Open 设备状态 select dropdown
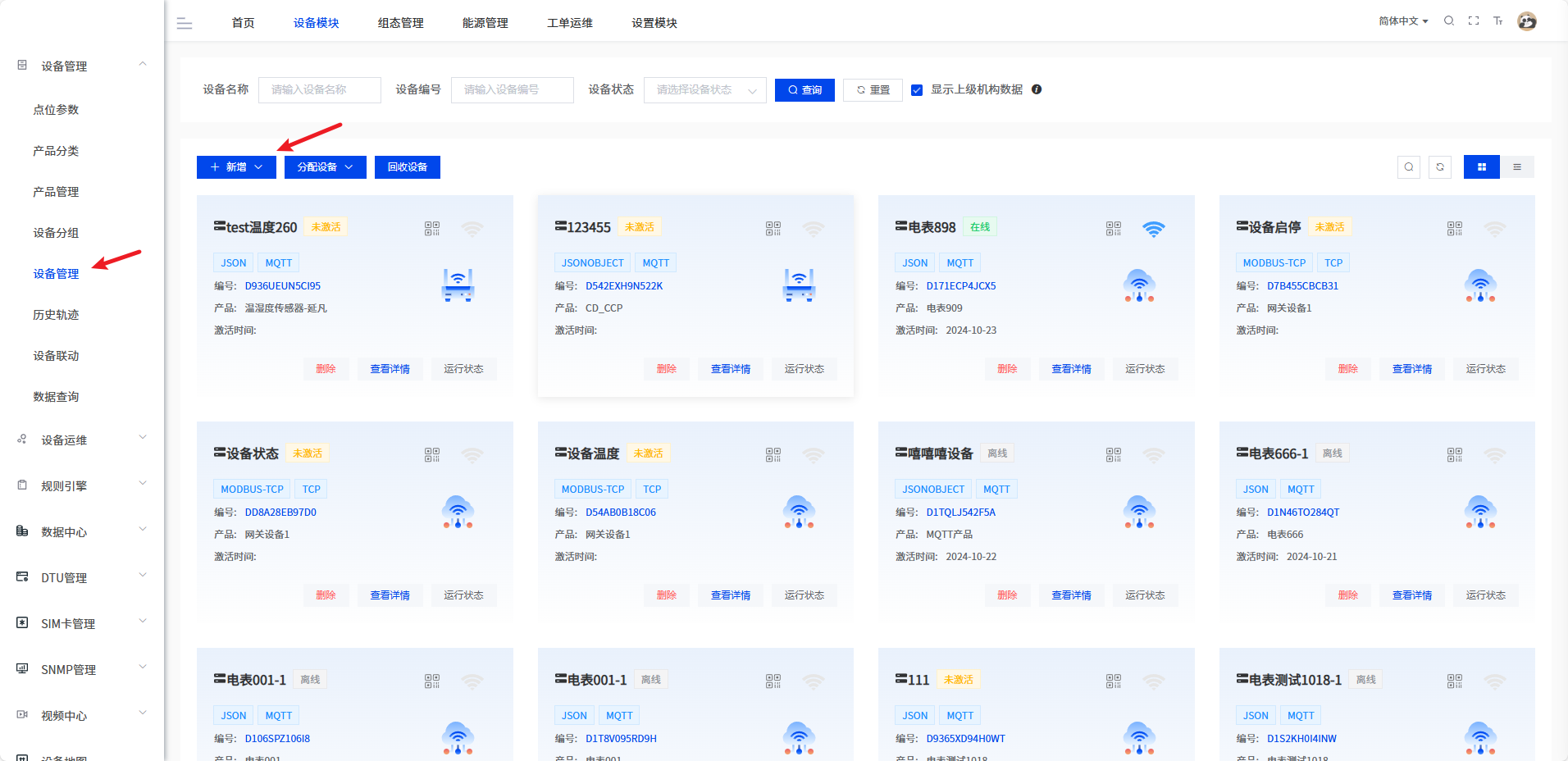This screenshot has width=1568, height=761. coord(705,90)
